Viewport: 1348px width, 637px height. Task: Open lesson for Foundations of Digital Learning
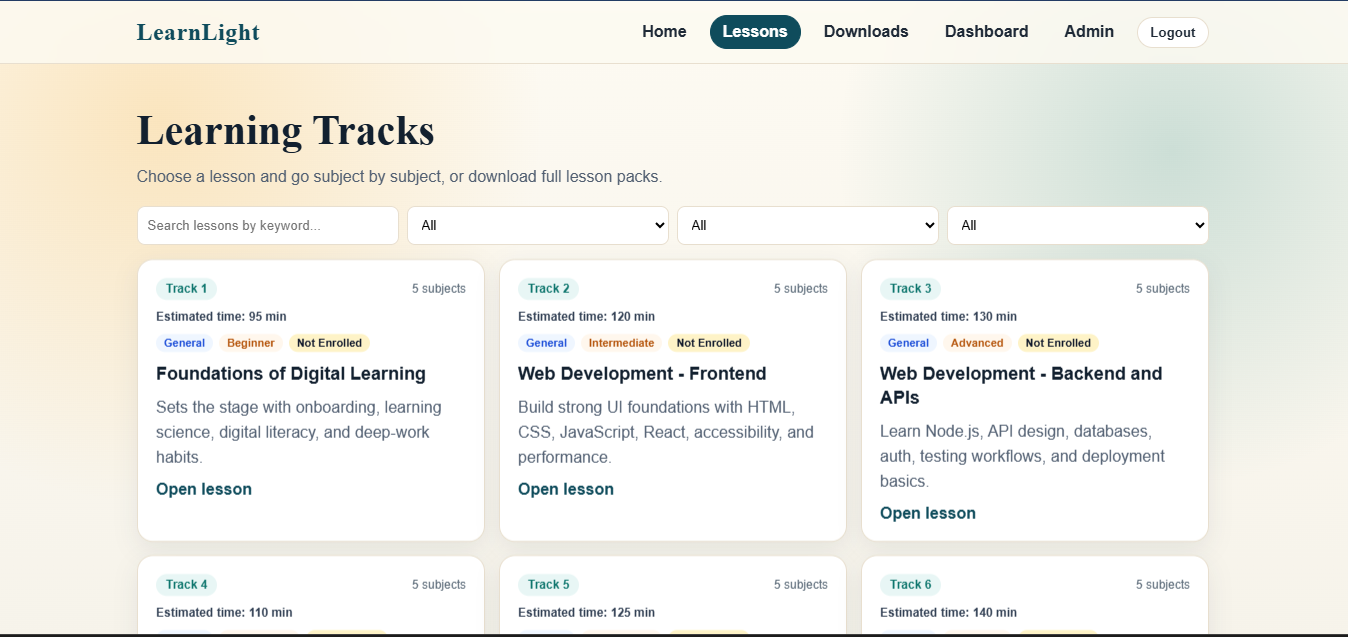click(204, 489)
